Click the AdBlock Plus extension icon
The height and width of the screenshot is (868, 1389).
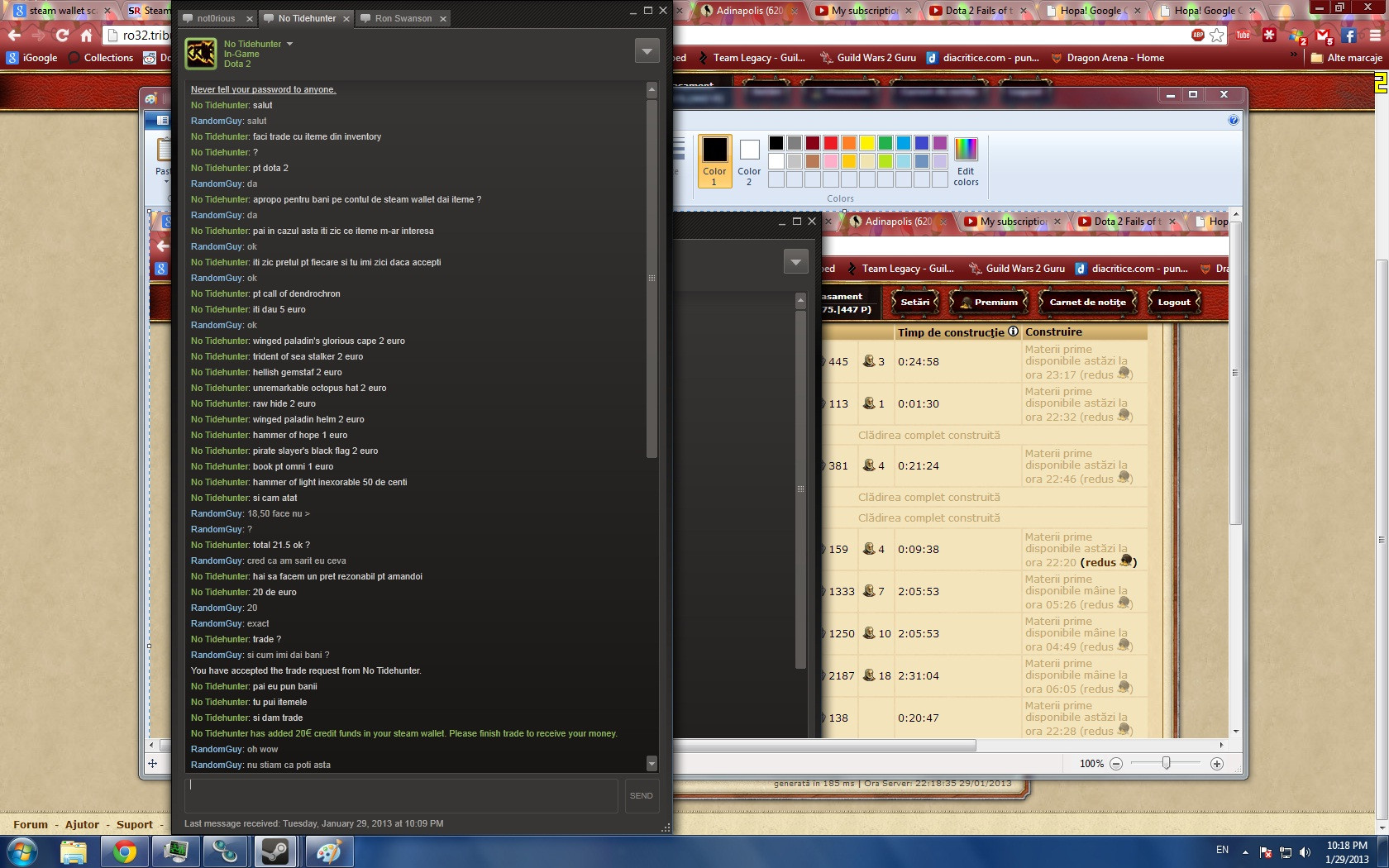pos(1197,35)
